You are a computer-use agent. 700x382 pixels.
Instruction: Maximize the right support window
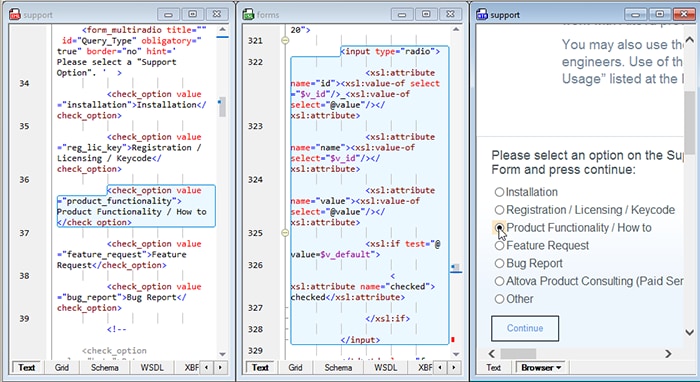pyautogui.click(x=659, y=14)
